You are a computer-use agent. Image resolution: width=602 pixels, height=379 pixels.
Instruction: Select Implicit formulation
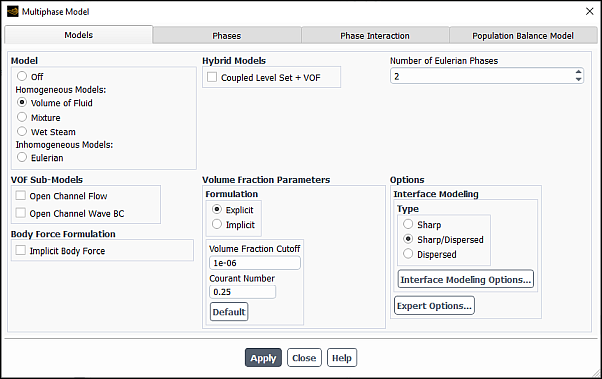[217, 224]
